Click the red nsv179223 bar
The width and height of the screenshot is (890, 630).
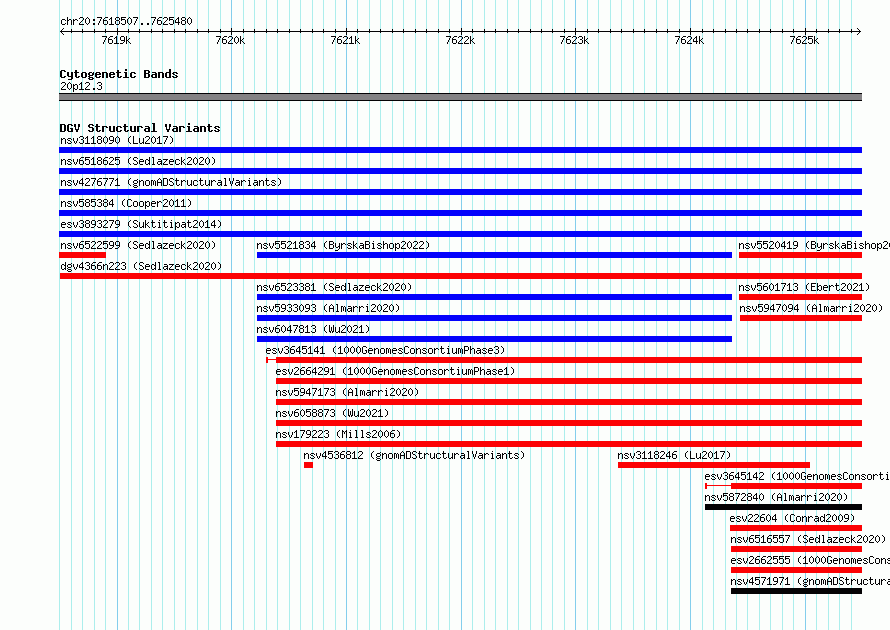click(x=569, y=444)
